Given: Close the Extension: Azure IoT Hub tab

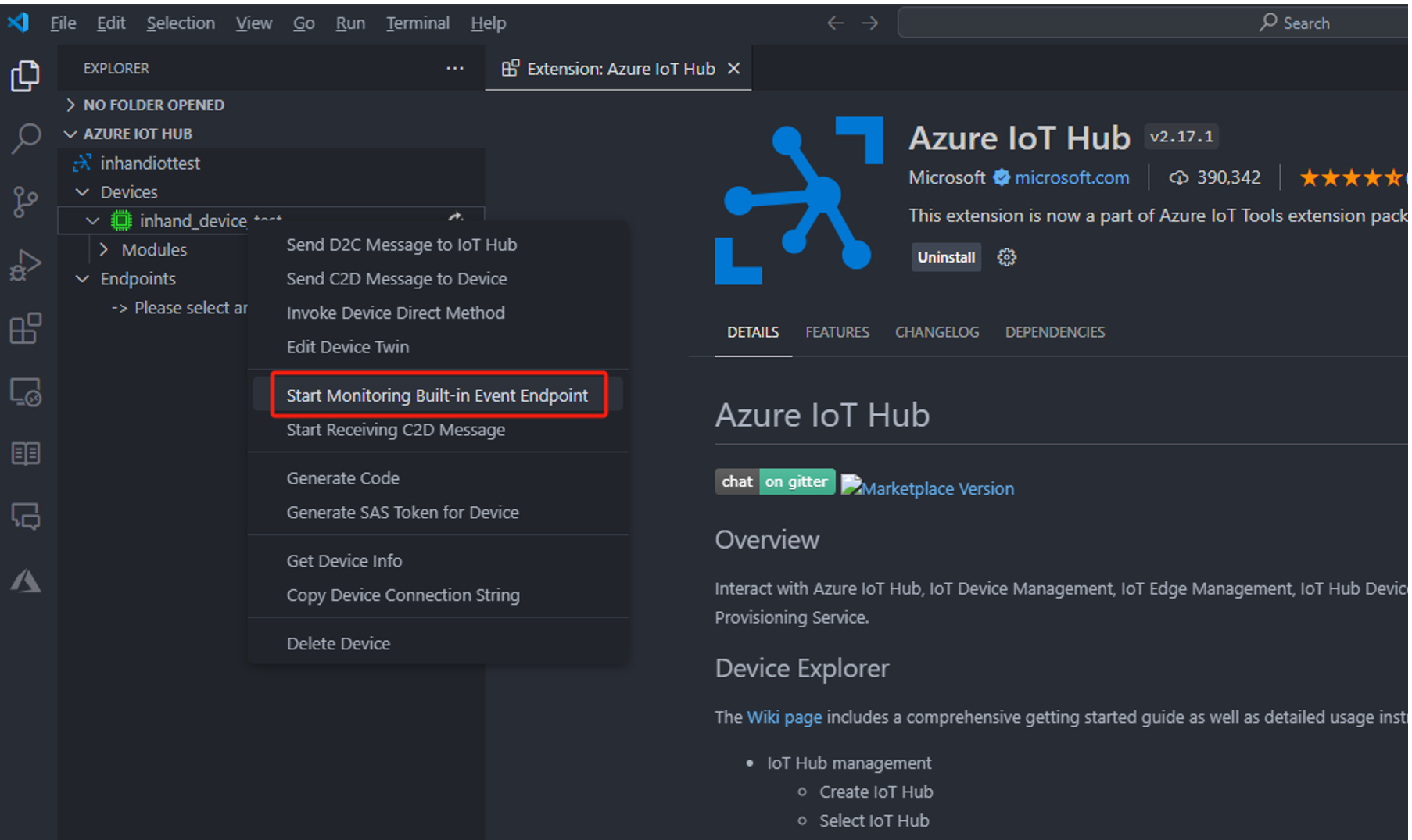Looking at the screenshot, I should point(733,69).
